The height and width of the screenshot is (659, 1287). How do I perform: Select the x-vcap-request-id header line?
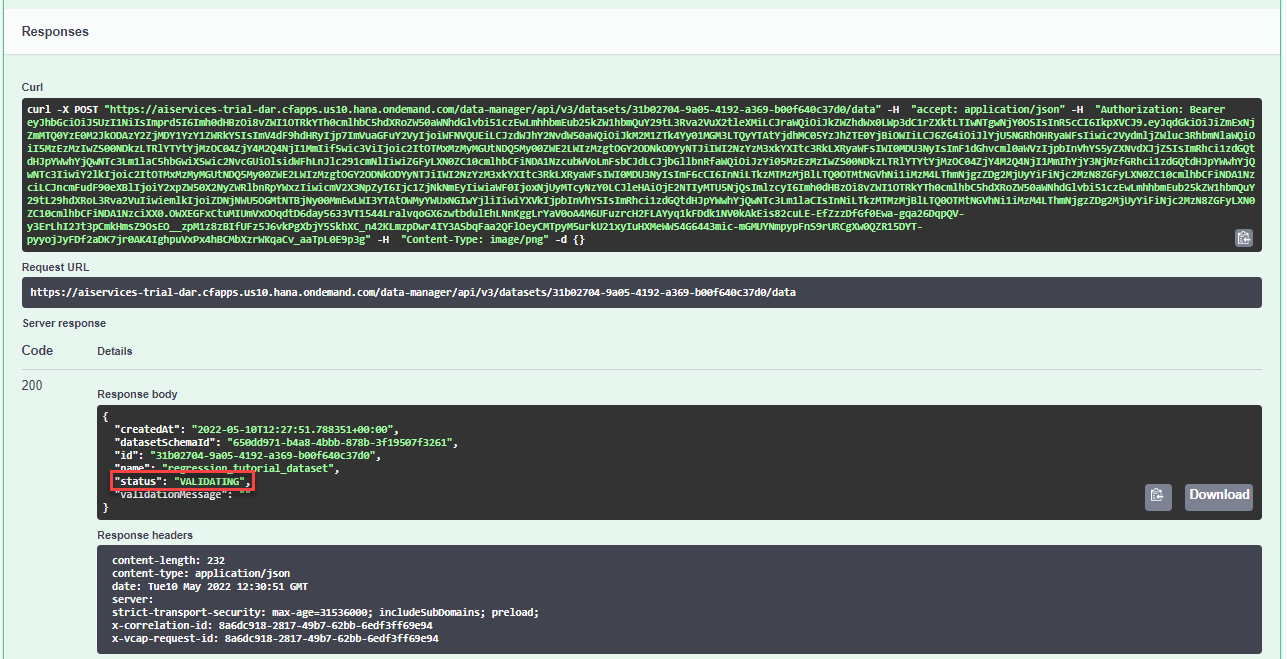coord(275,638)
